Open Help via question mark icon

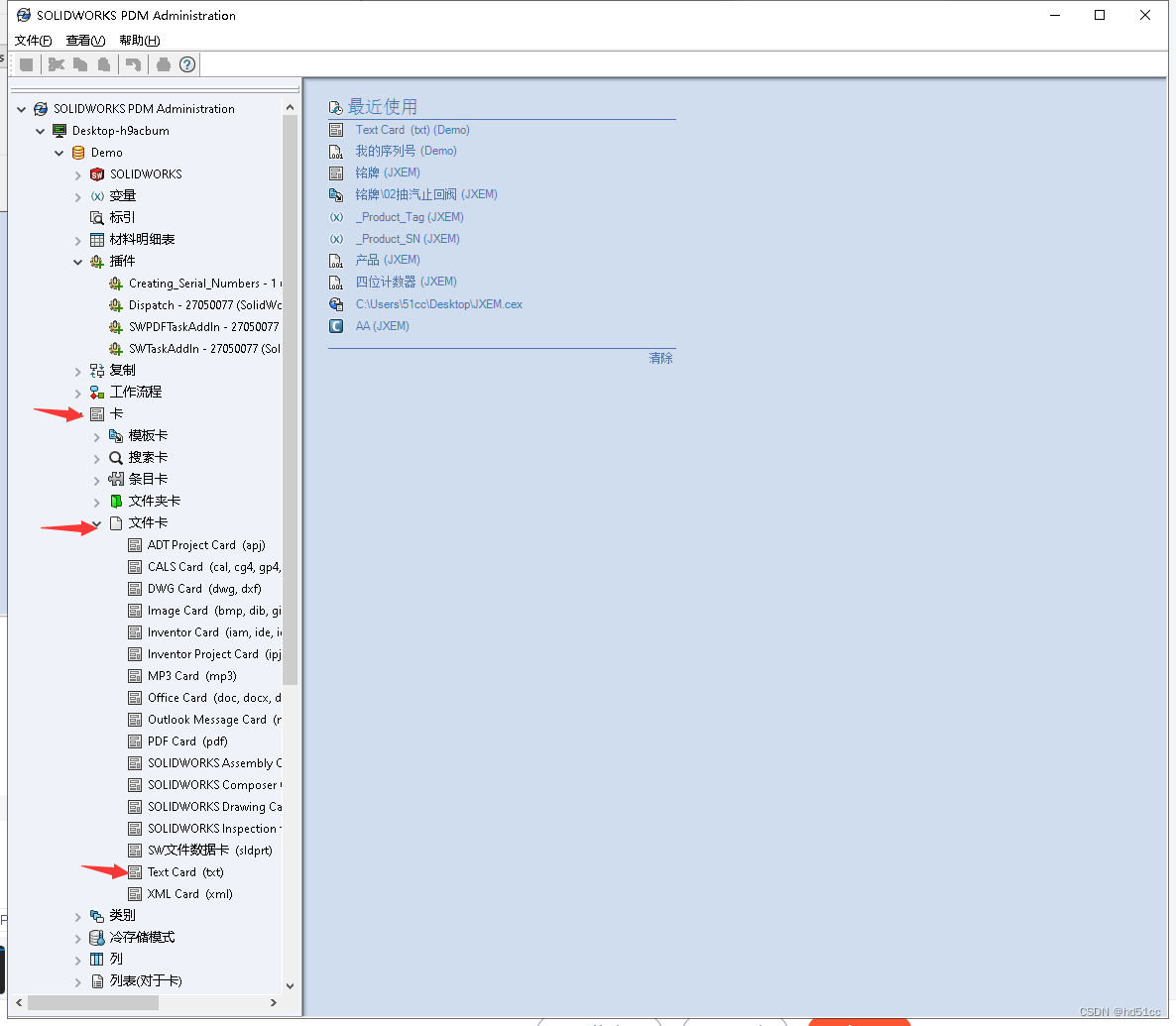(x=187, y=64)
